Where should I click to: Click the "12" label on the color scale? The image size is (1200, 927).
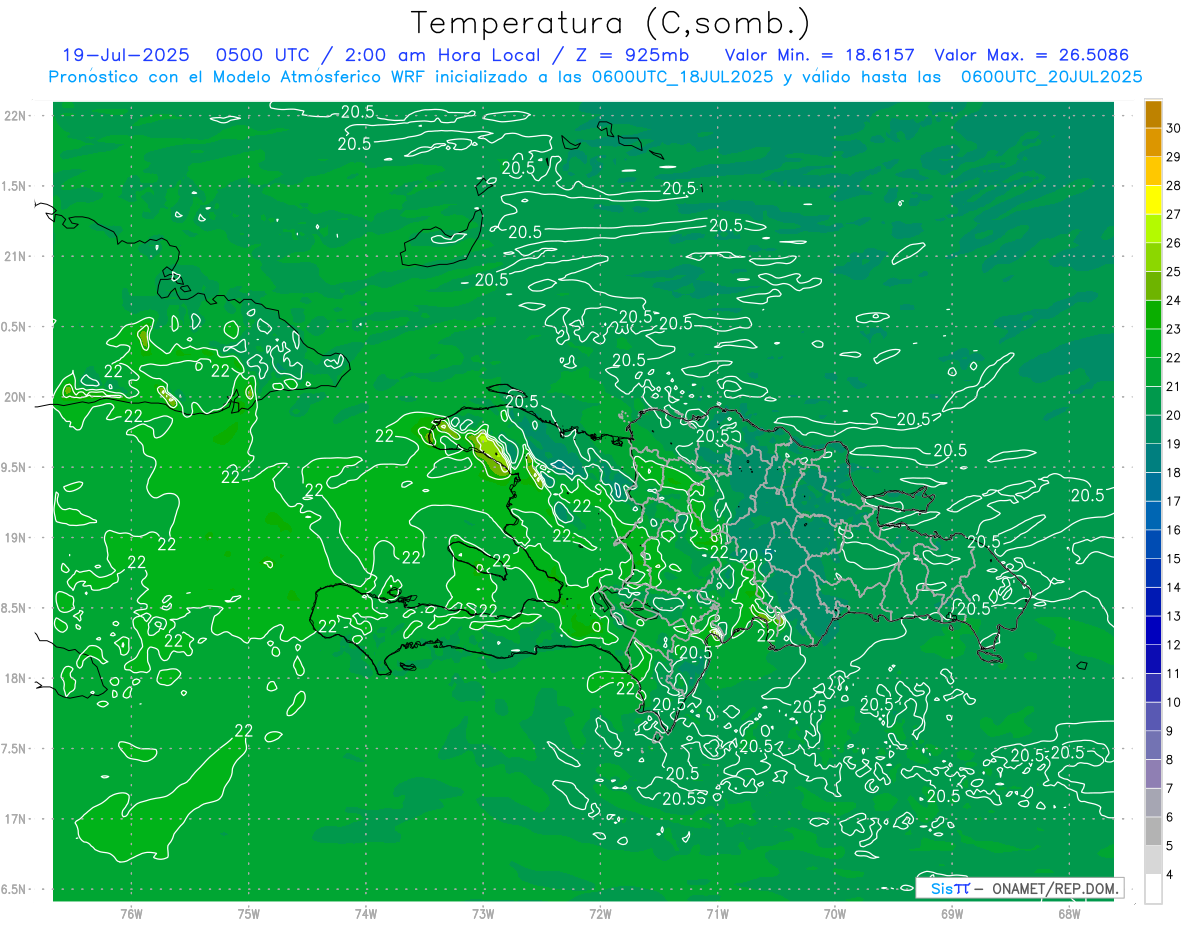[x=1174, y=645]
